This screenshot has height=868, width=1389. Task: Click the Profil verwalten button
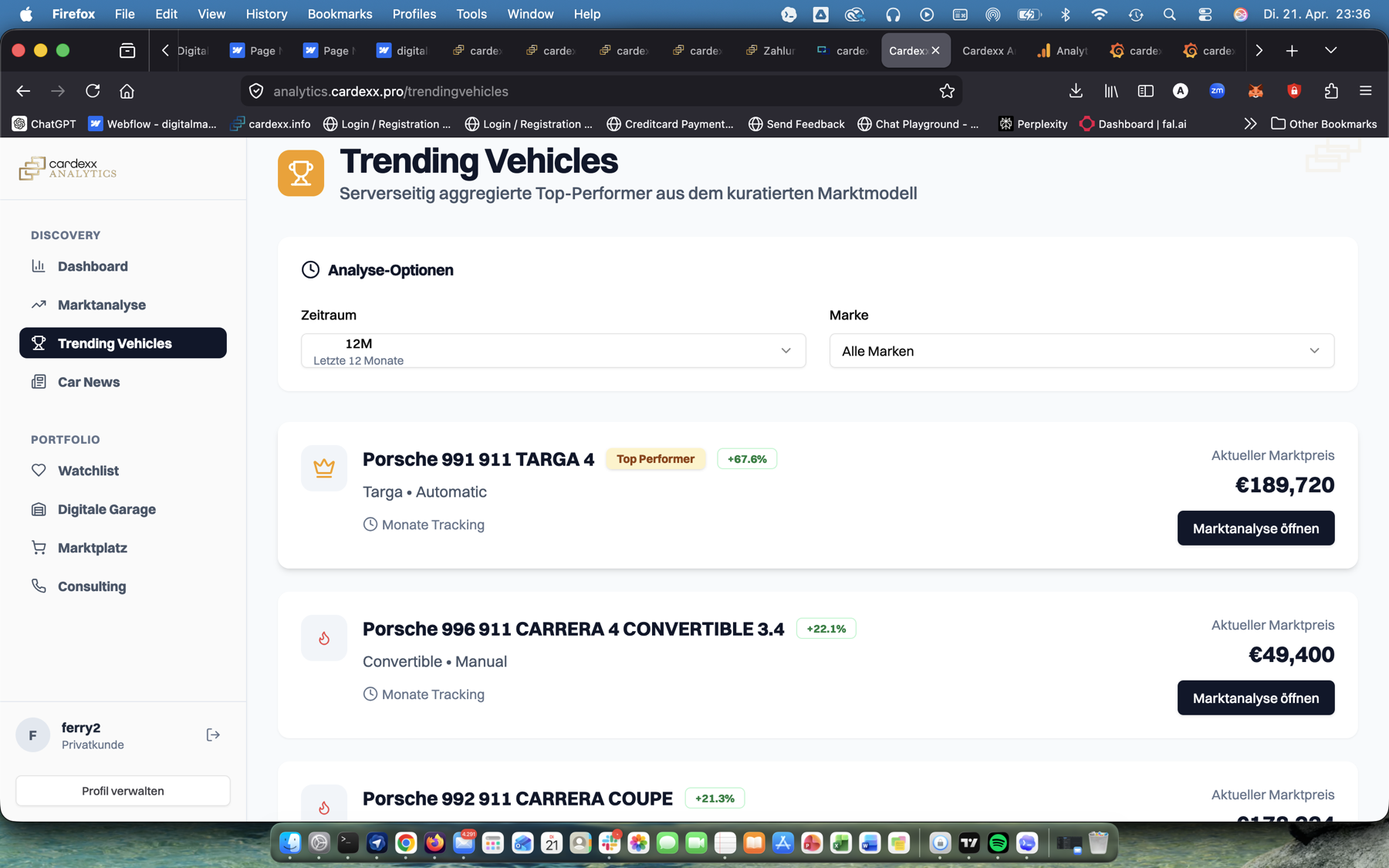(123, 790)
